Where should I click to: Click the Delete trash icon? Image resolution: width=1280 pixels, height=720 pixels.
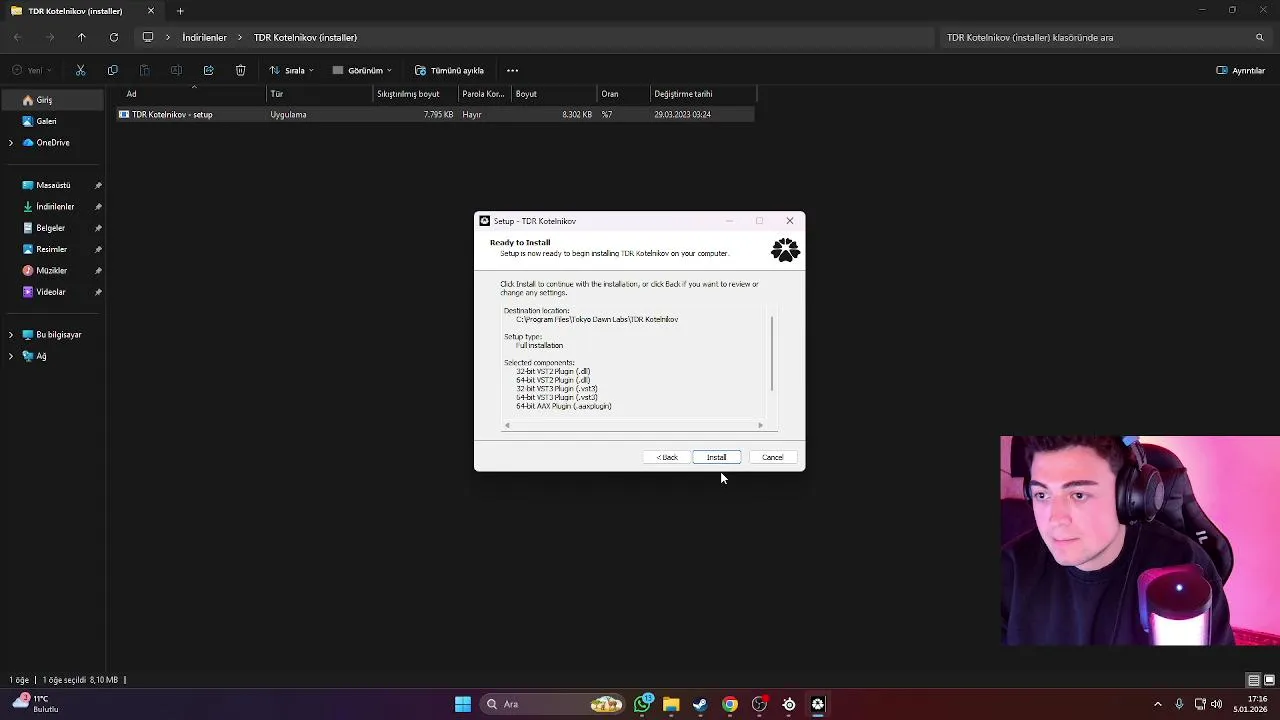[240, 70]
